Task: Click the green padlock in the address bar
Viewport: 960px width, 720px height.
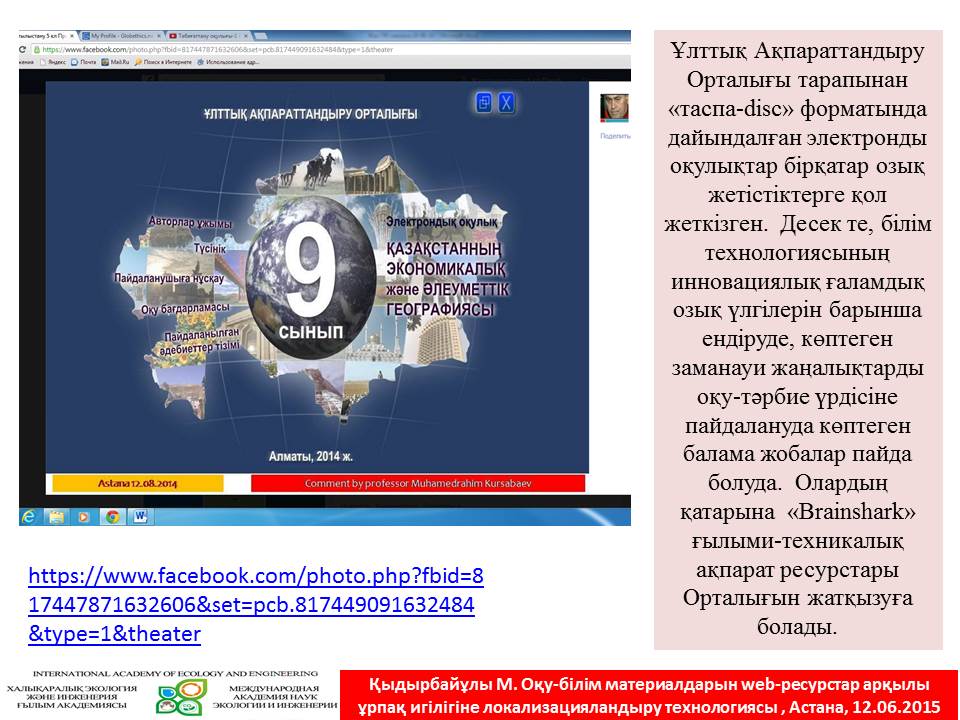Action: tap(37, 50)
